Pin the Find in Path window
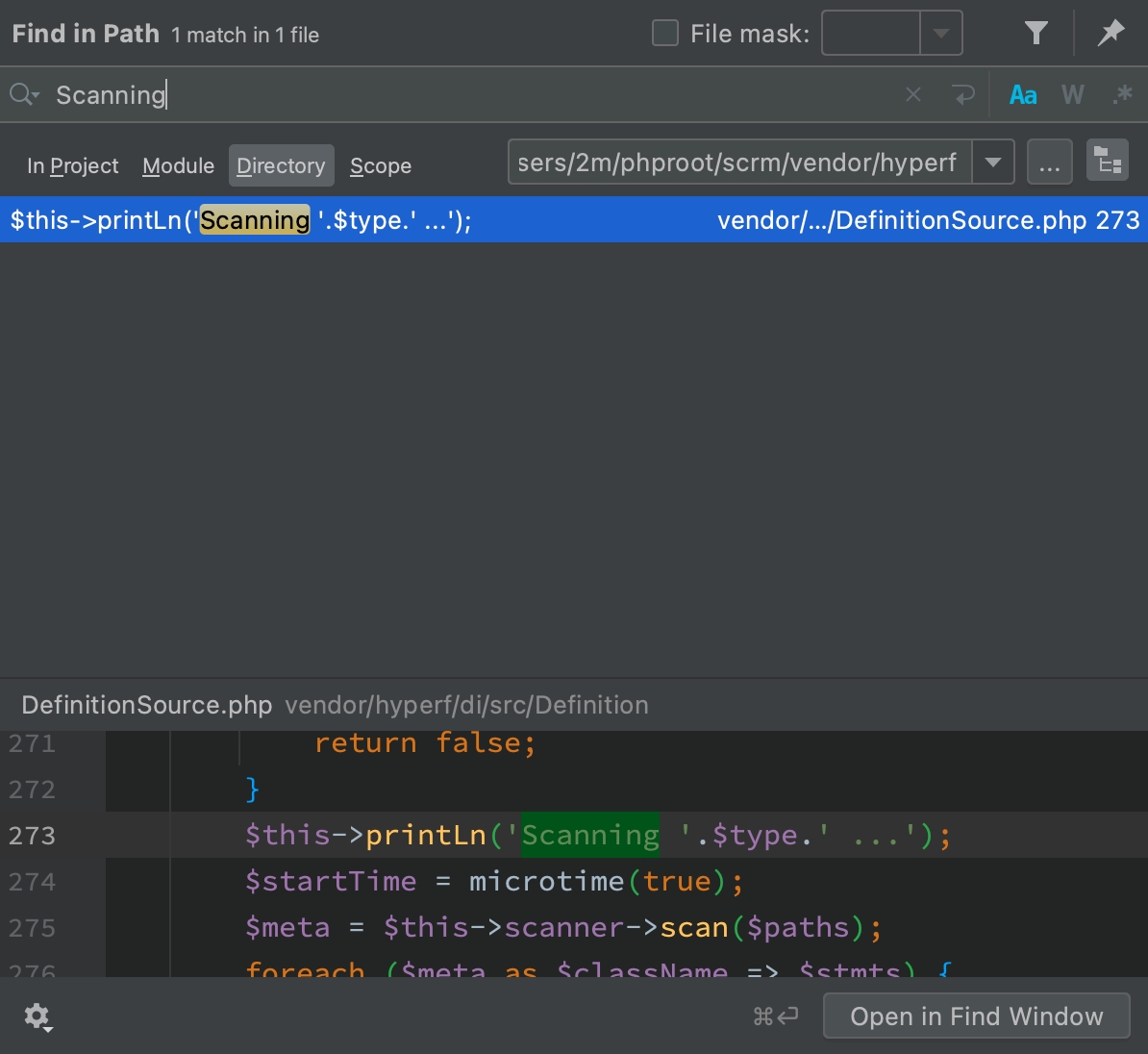 1111,34
